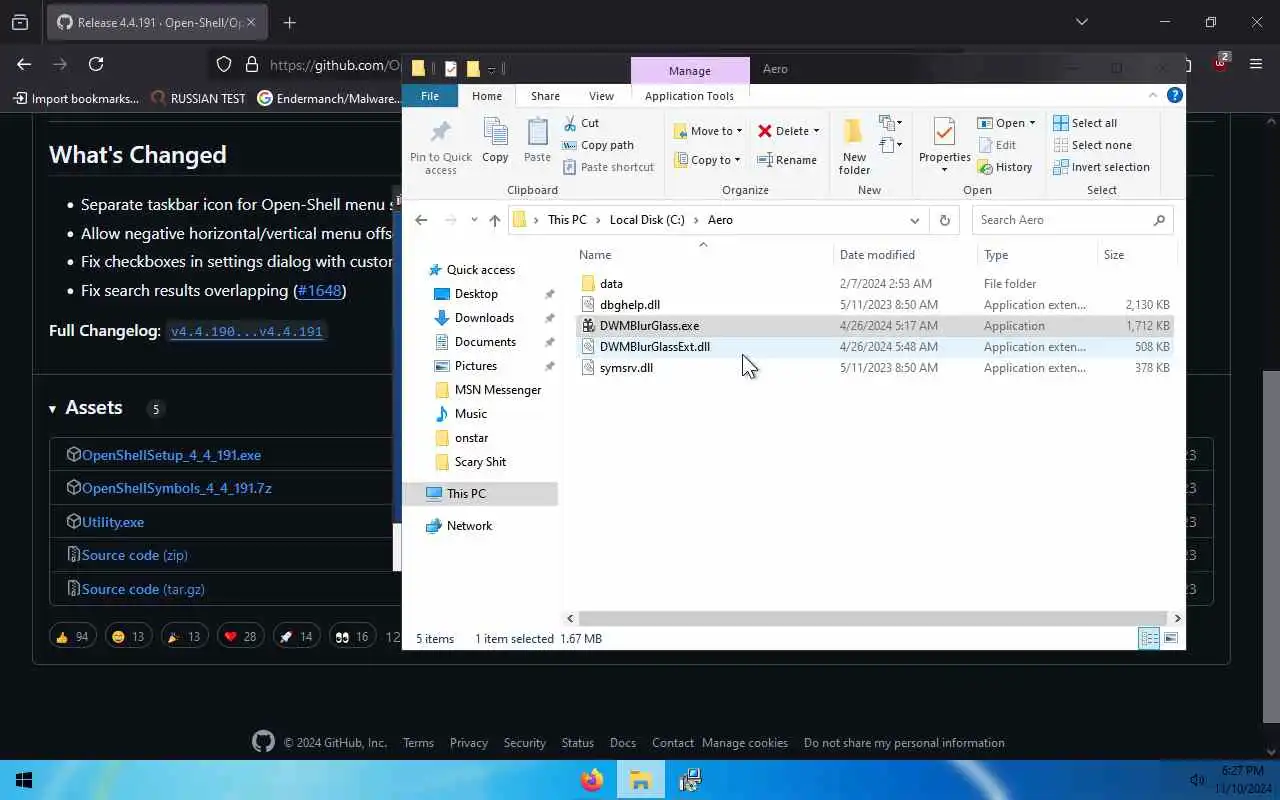Click Invert selection in the ribbon
1280x800 pixels.
coord(1101,167)
